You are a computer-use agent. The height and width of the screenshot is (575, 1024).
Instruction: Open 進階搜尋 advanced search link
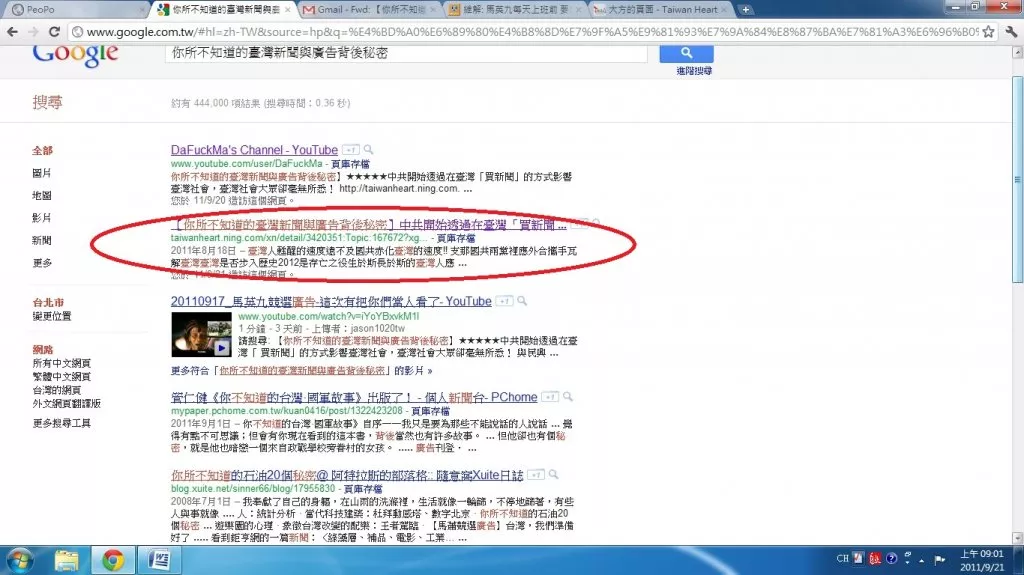click(x=694, y=71)
